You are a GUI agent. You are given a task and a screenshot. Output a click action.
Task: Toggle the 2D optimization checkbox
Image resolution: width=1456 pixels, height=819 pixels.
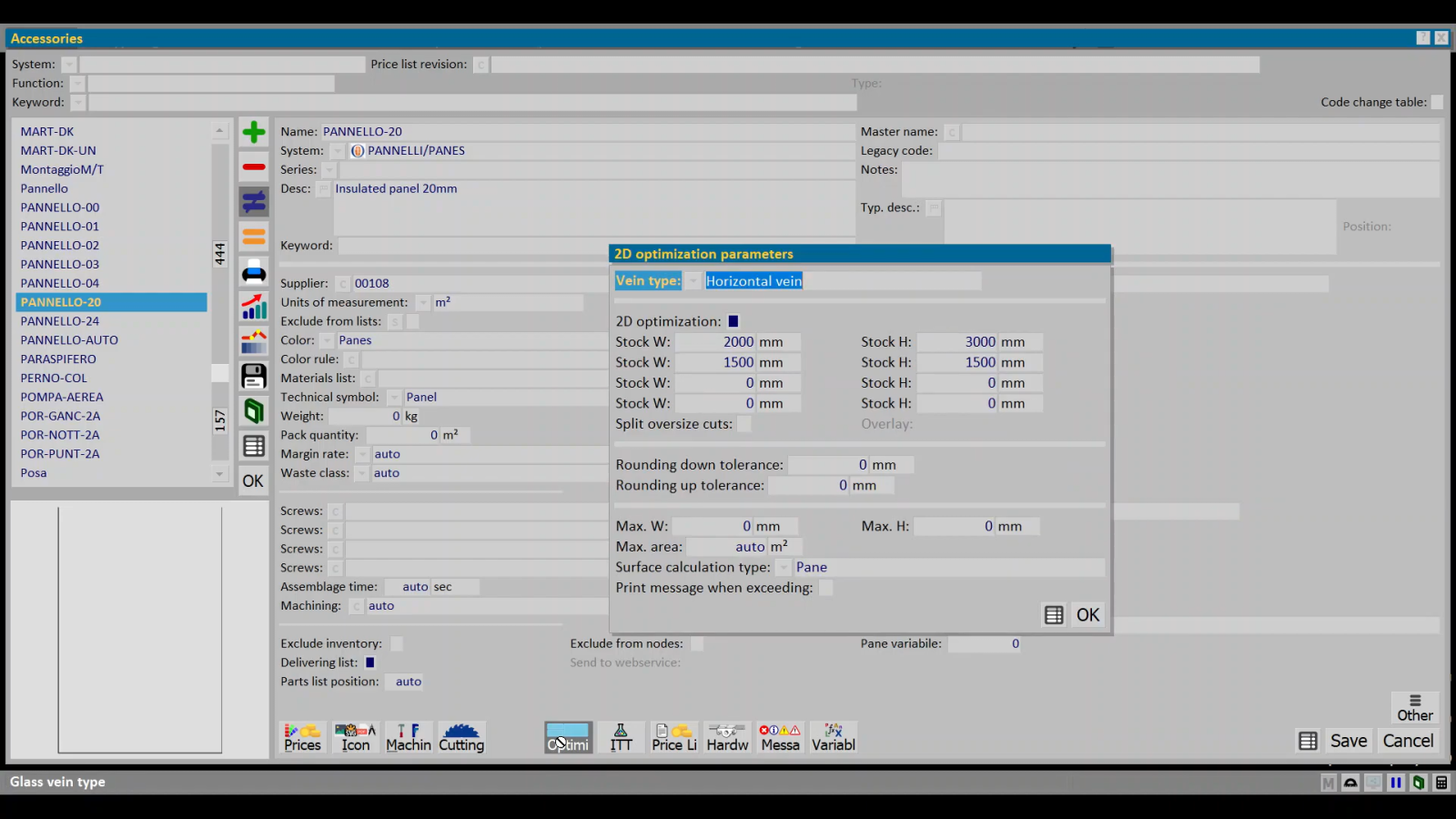(x=733, y=321)
